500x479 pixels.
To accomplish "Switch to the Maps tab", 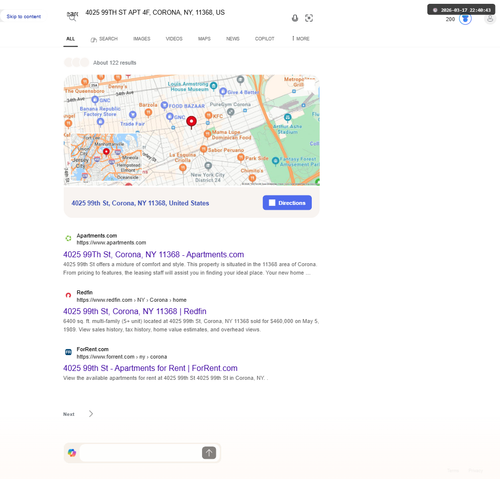I will coord(204,39).
